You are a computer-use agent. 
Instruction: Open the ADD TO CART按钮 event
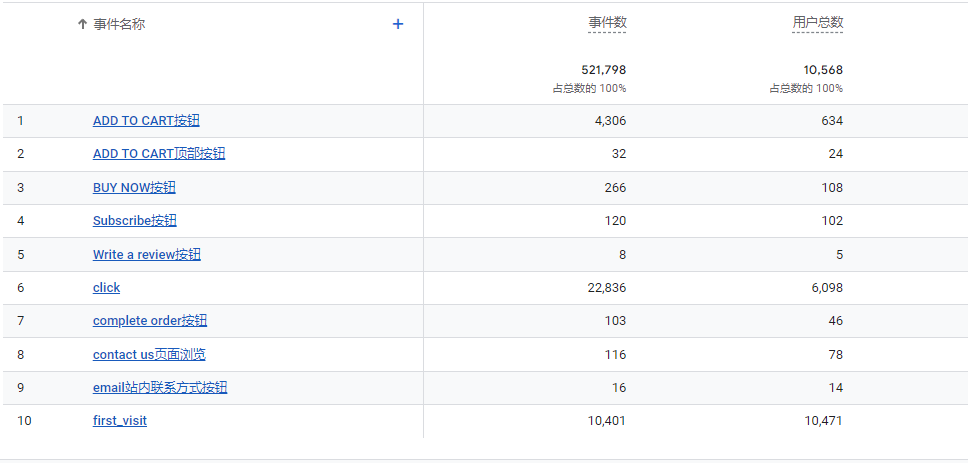click(x=146, y=121)
